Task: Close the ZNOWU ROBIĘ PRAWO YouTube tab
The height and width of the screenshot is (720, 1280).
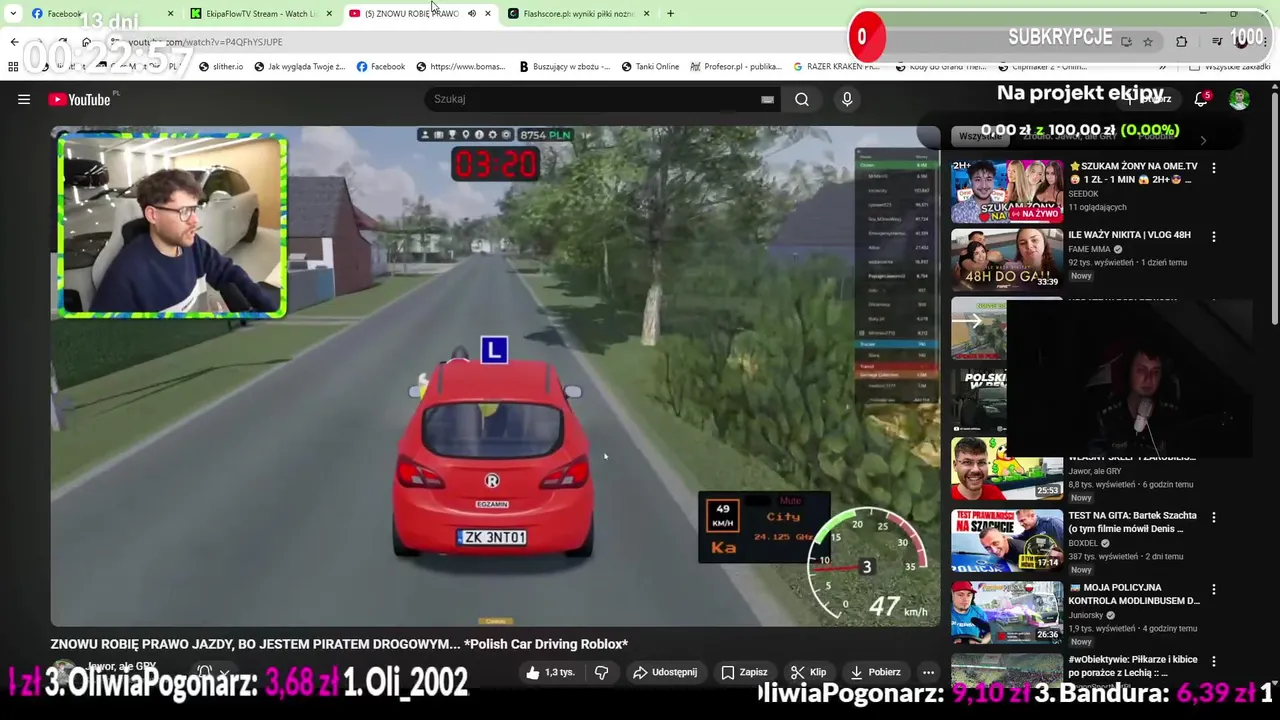Action: tap(487, 13)
